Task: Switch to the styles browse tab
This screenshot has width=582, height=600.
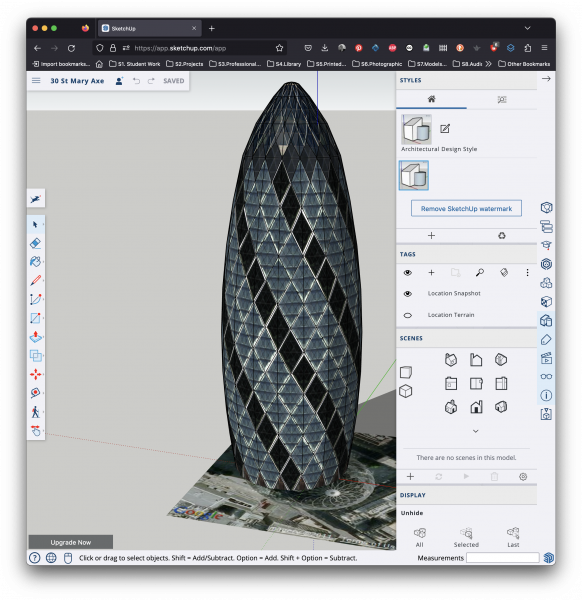Action: pos(502,99)
